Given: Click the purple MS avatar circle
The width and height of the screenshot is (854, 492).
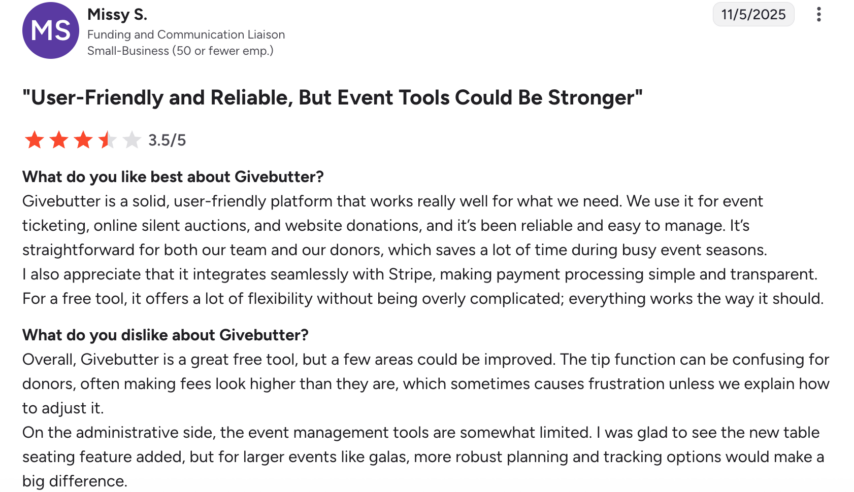Looking at the screenshot, I should [51, 31].
